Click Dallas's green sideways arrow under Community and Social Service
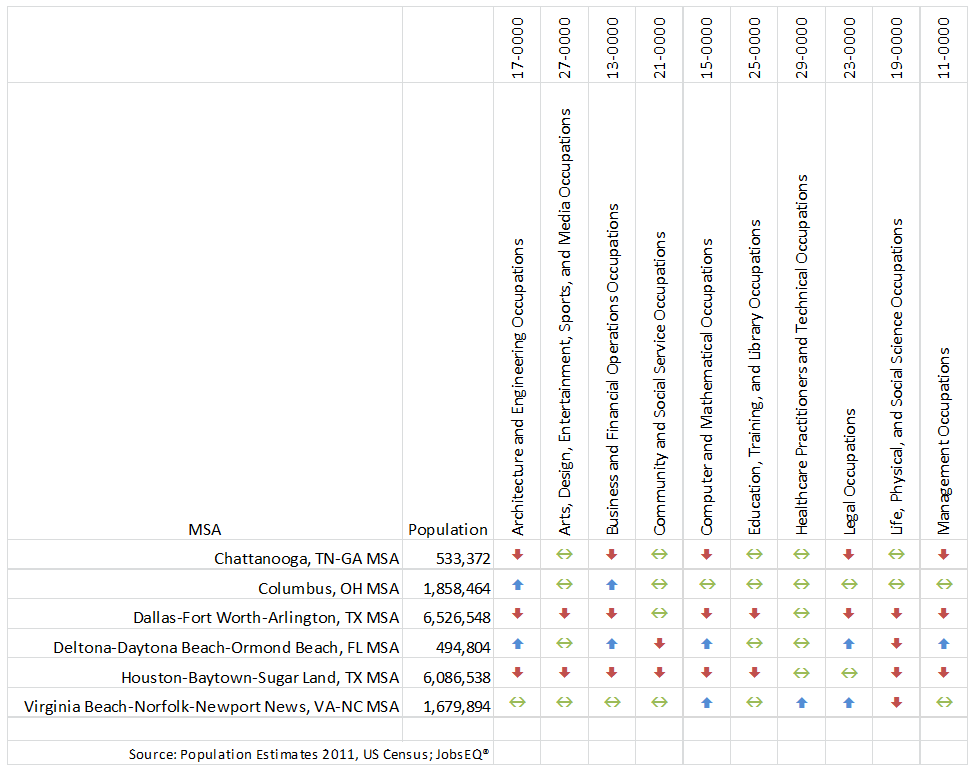 [x=660, y=614]
